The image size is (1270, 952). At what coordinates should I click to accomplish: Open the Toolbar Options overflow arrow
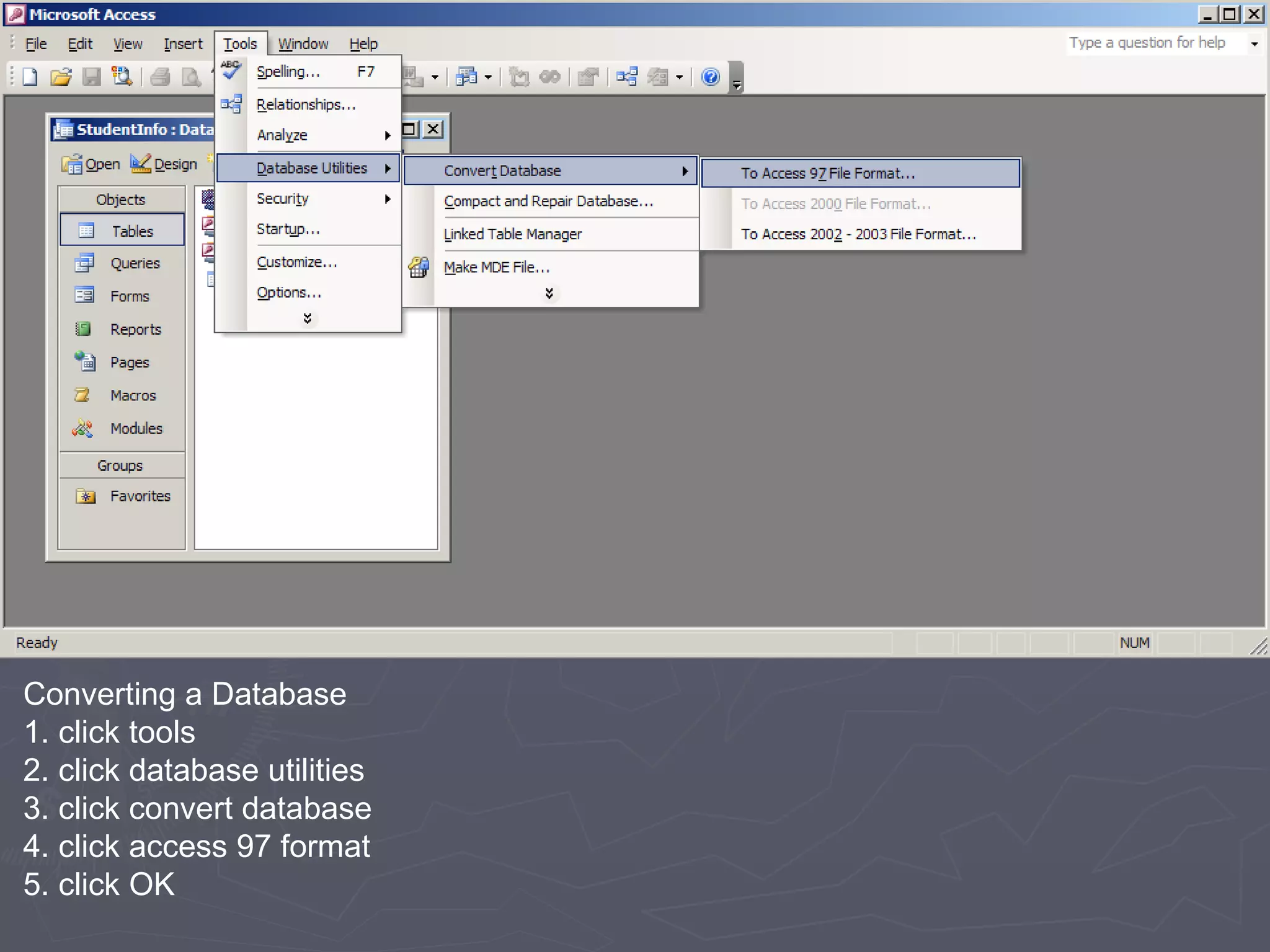pos(737,78)
